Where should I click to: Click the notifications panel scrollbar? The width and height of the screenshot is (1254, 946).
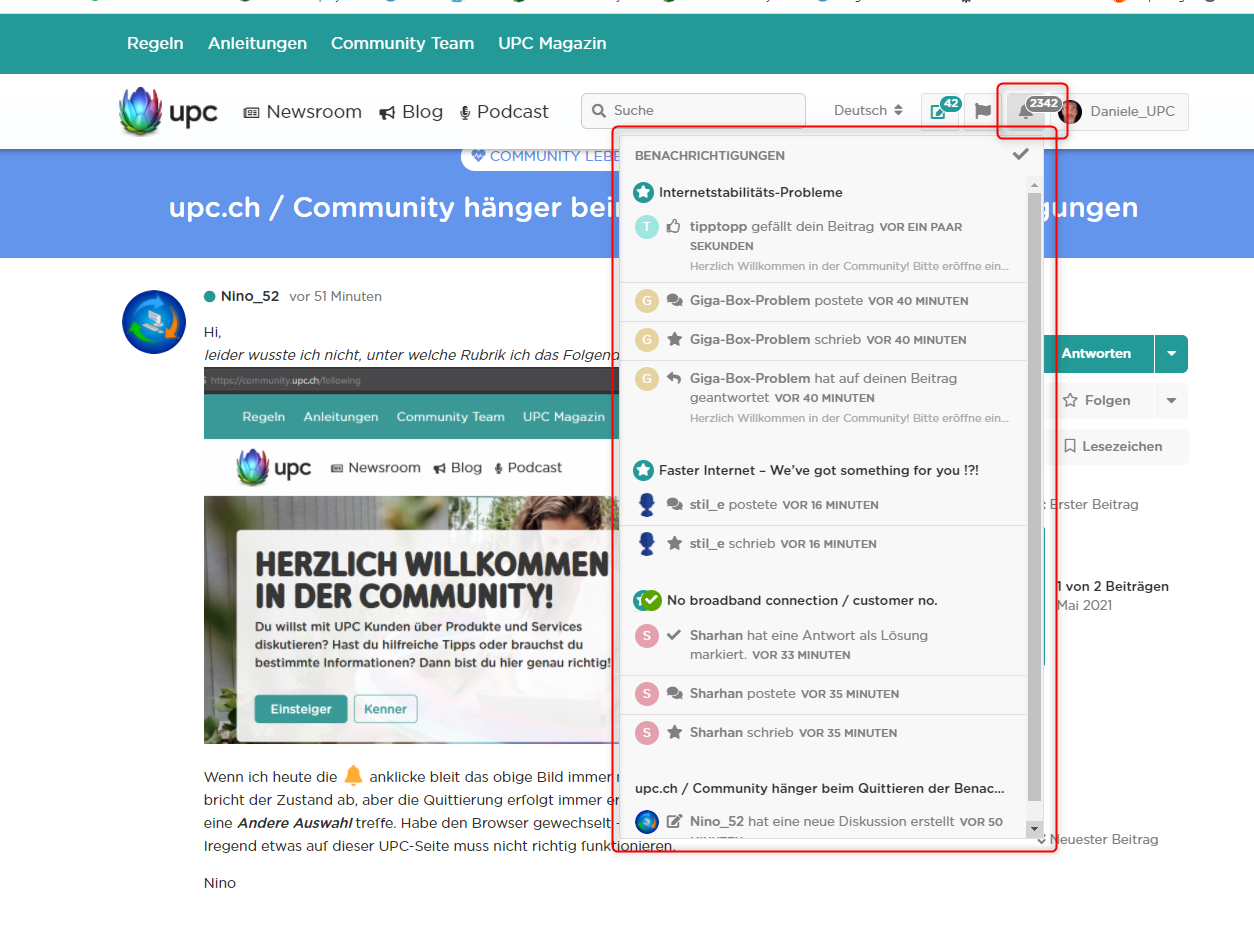coord(1034,500)
